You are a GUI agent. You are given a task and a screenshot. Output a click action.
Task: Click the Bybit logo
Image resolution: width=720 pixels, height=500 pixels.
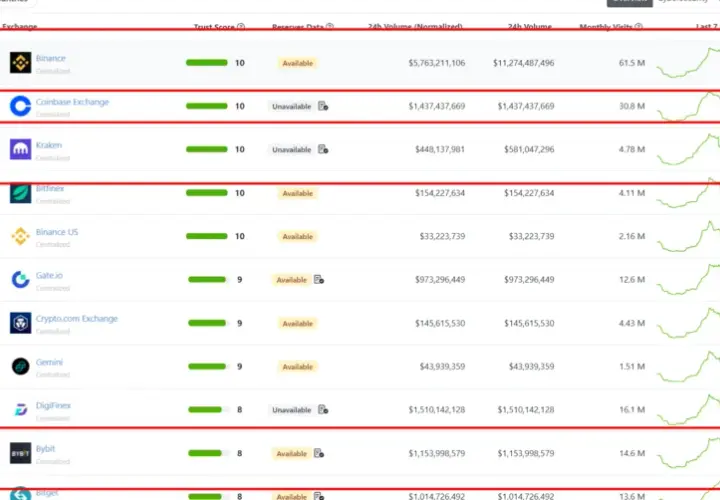21,453
